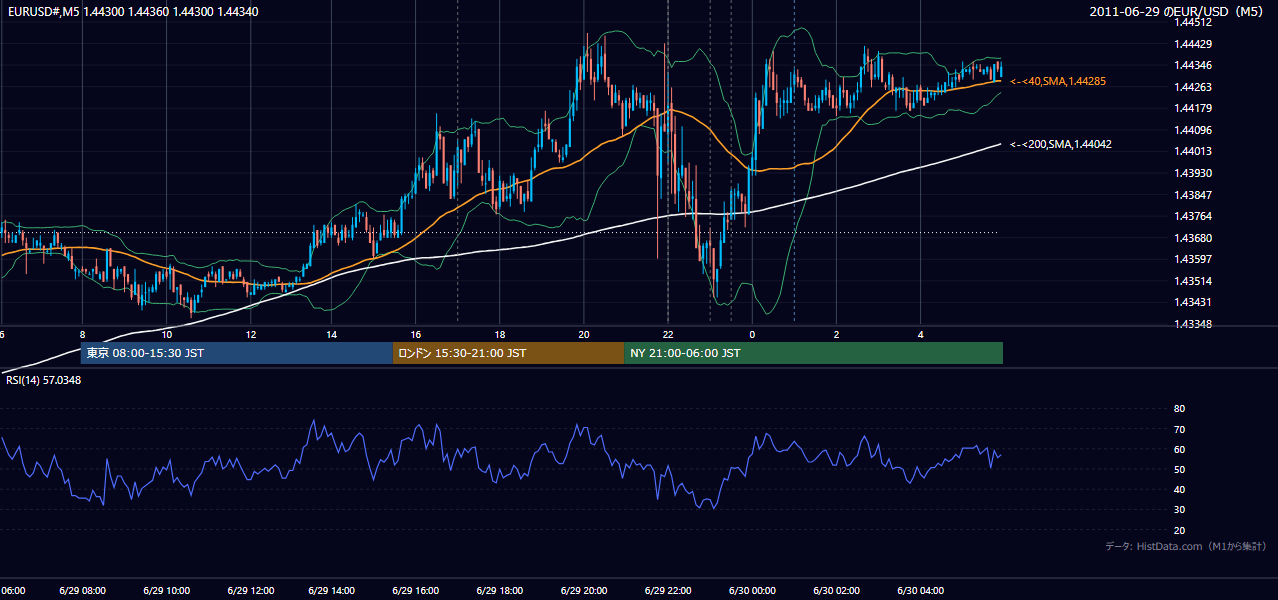Click price axis value 1.43930

point(1193,173)
